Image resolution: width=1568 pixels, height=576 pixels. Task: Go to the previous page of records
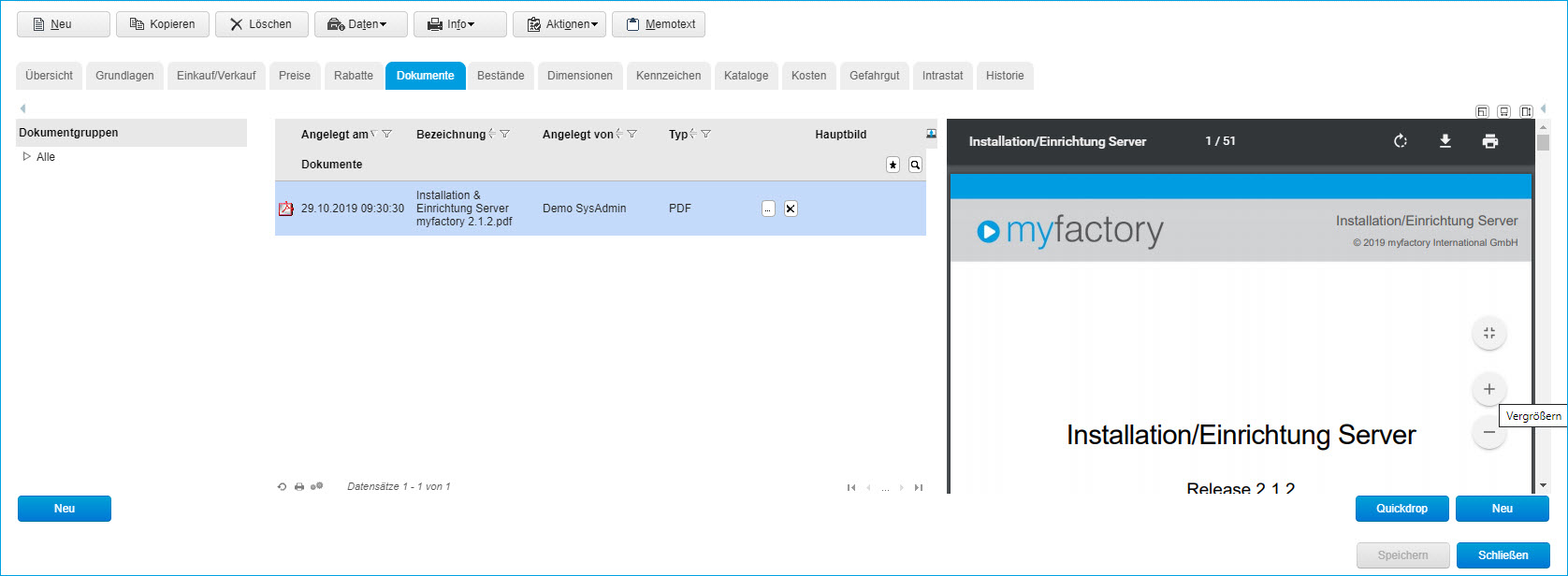click(x=869, y=487)
